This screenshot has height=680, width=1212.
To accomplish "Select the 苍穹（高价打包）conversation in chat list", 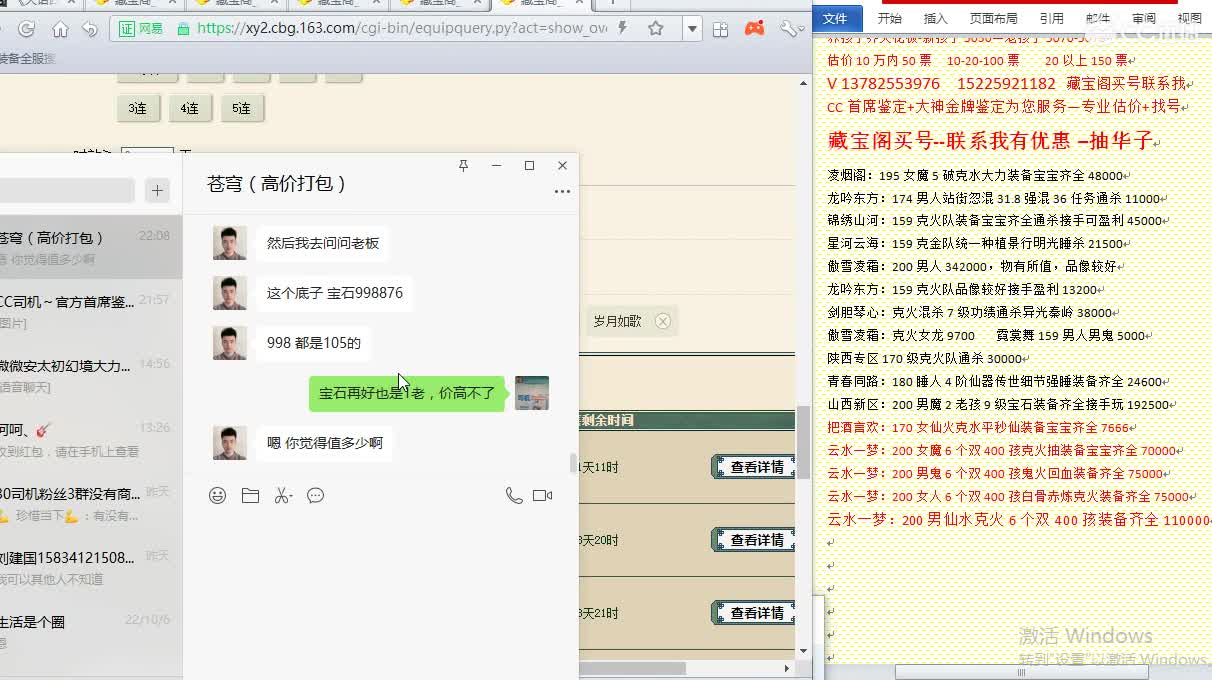I will 91,247.
